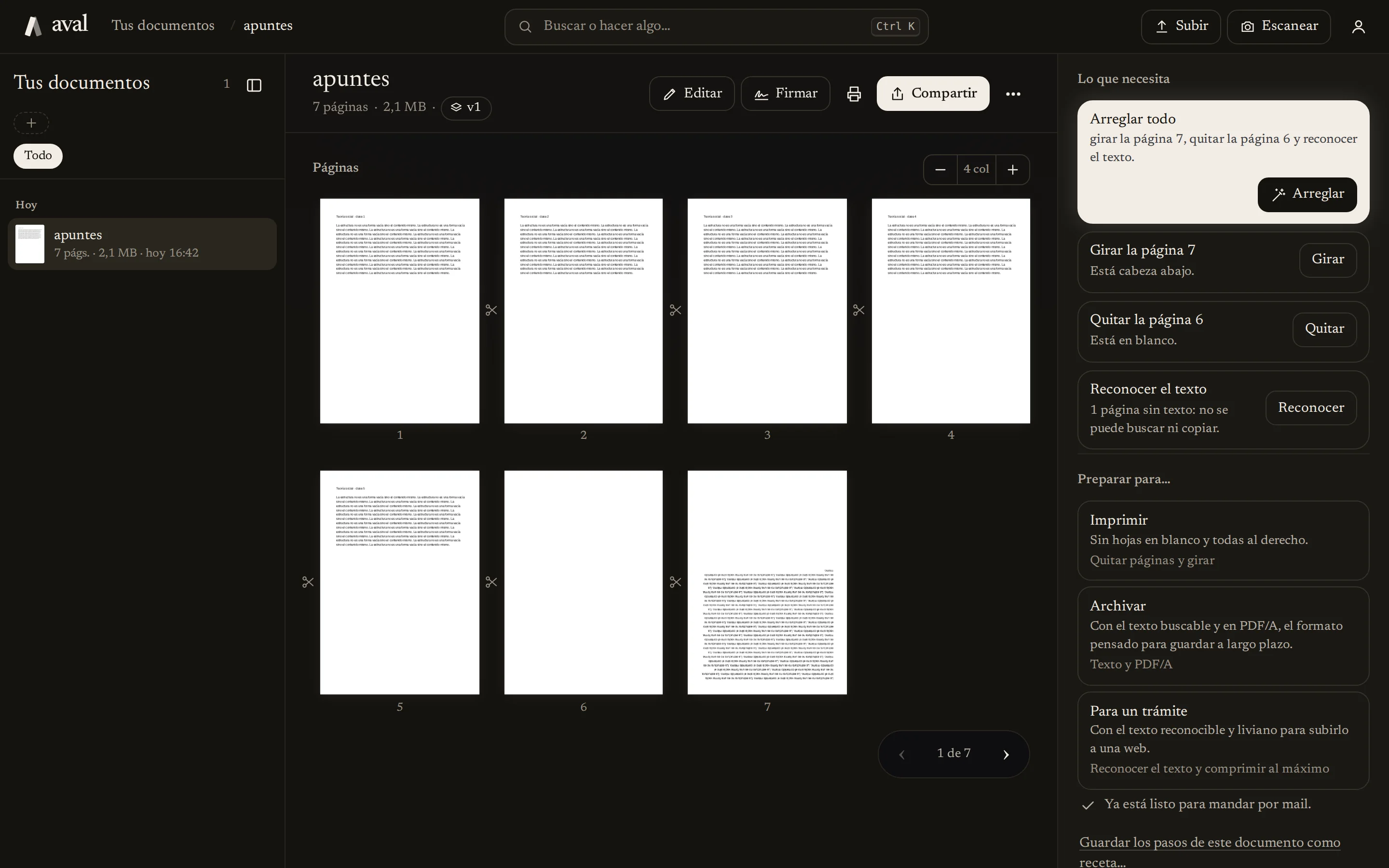Open version v1 badge
This screenshot has width=1389, height=868.
tap(466, 108)
